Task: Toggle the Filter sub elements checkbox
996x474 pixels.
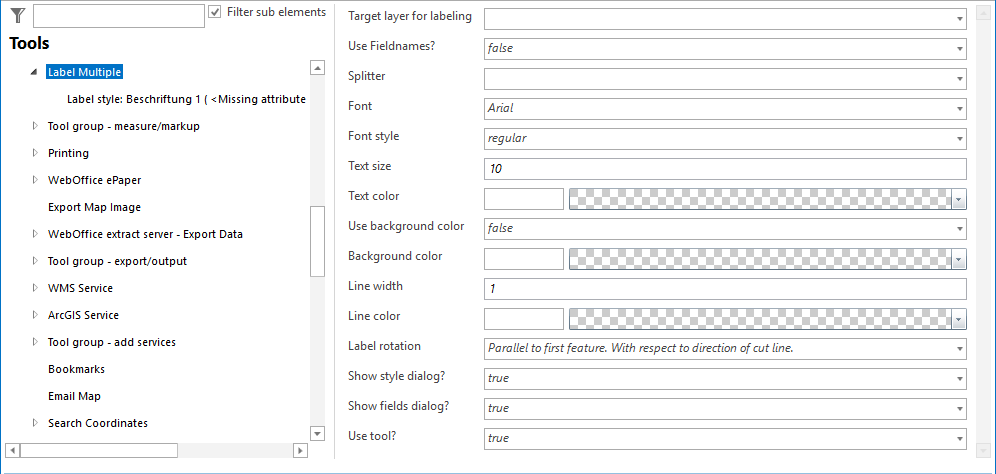Action: (215, 12)
